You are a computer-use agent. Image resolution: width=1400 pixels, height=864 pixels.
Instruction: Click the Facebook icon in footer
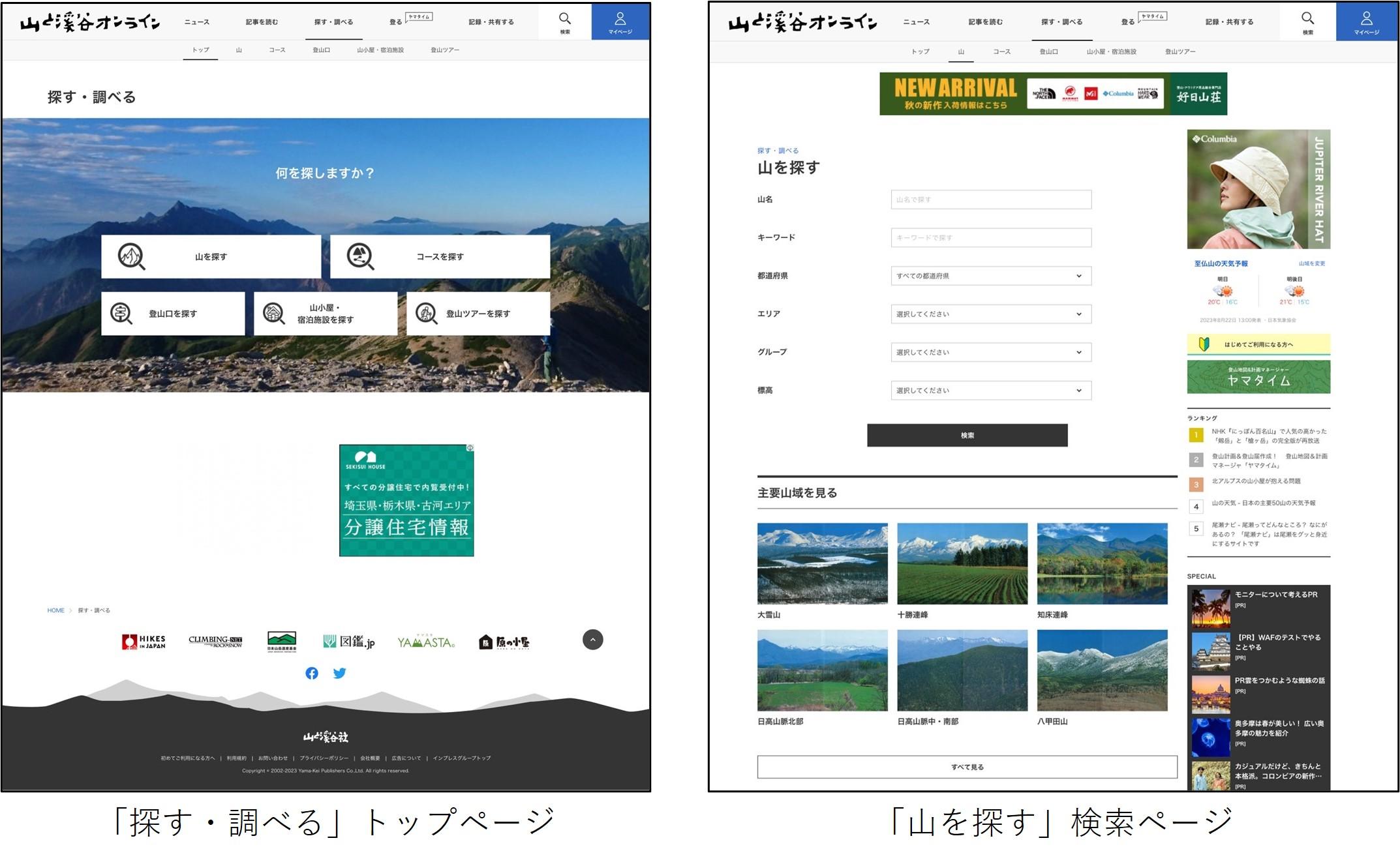[312, 673]
